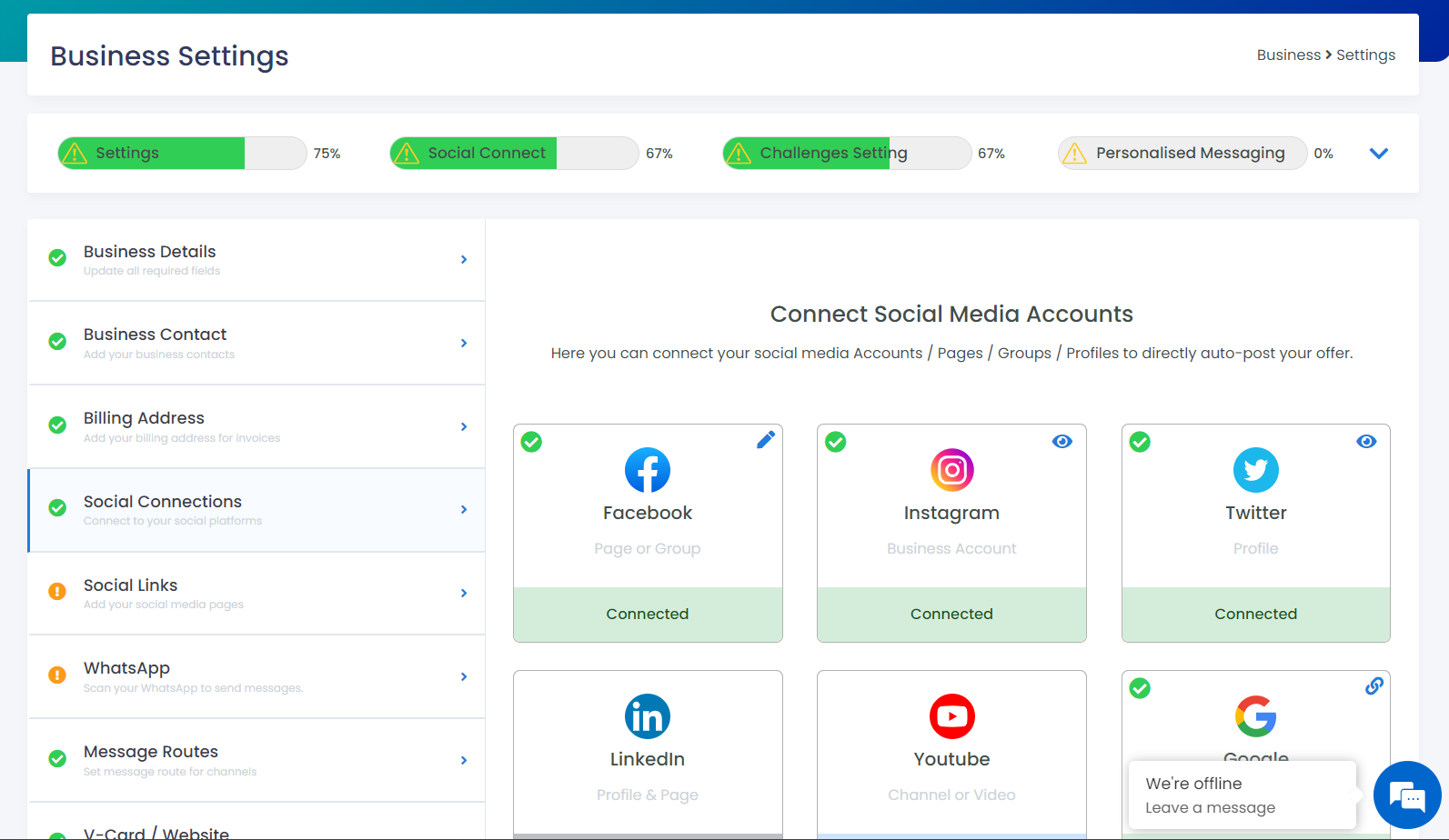Click the Youtube logo icon
Viewport: 1449px width, 840px height.
coord(951,716)
